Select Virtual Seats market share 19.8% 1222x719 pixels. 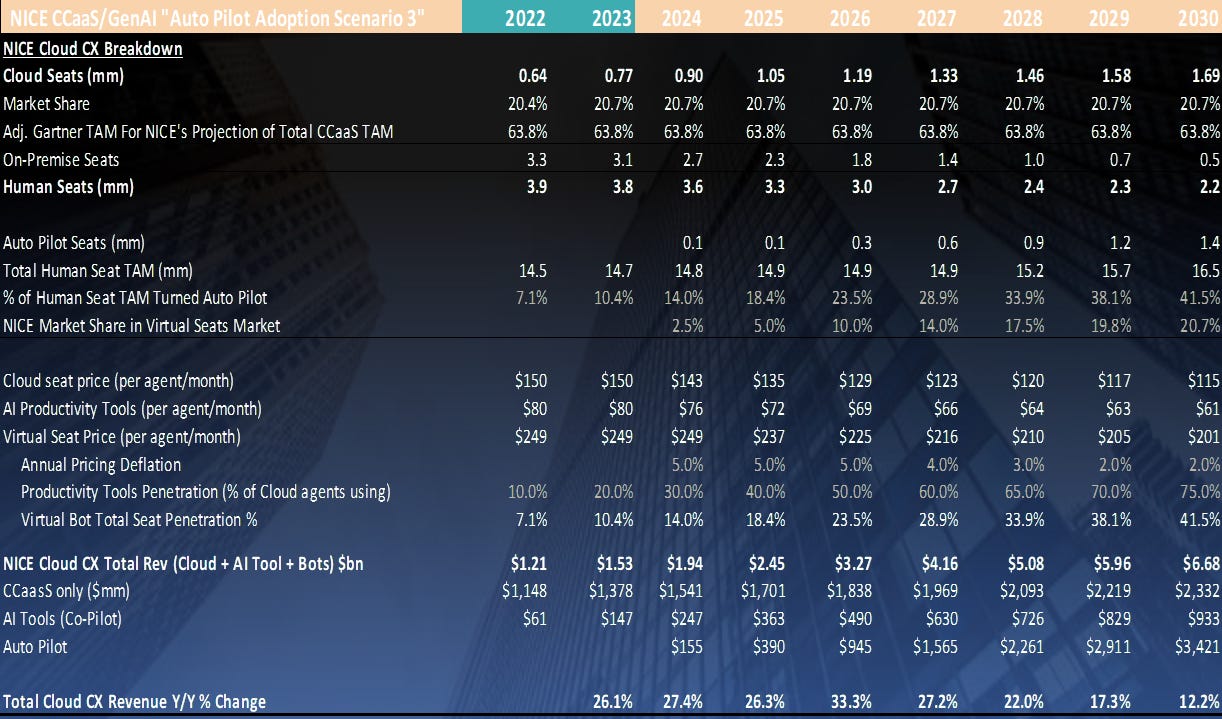point(1110,325)
